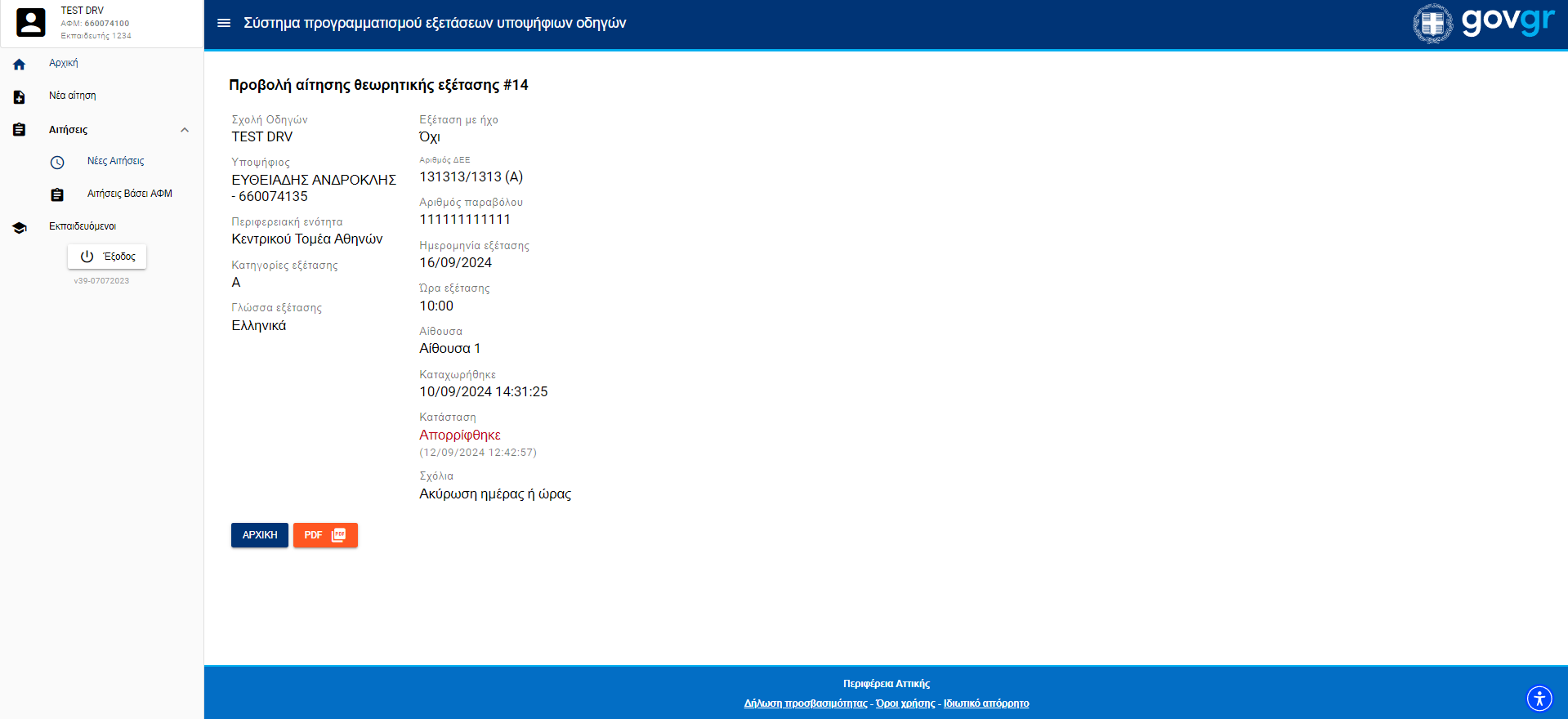Click the home icon in sidebar
This screenshot has height=719, width=1568.
click(20, 65)
